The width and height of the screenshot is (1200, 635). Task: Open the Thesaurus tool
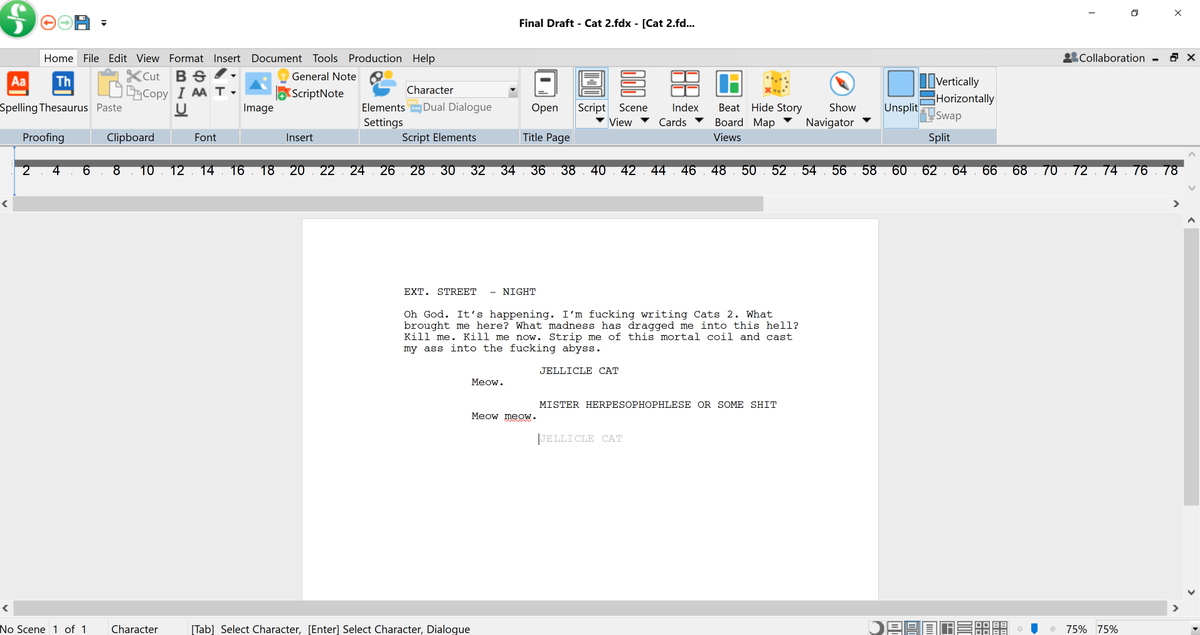63,92
